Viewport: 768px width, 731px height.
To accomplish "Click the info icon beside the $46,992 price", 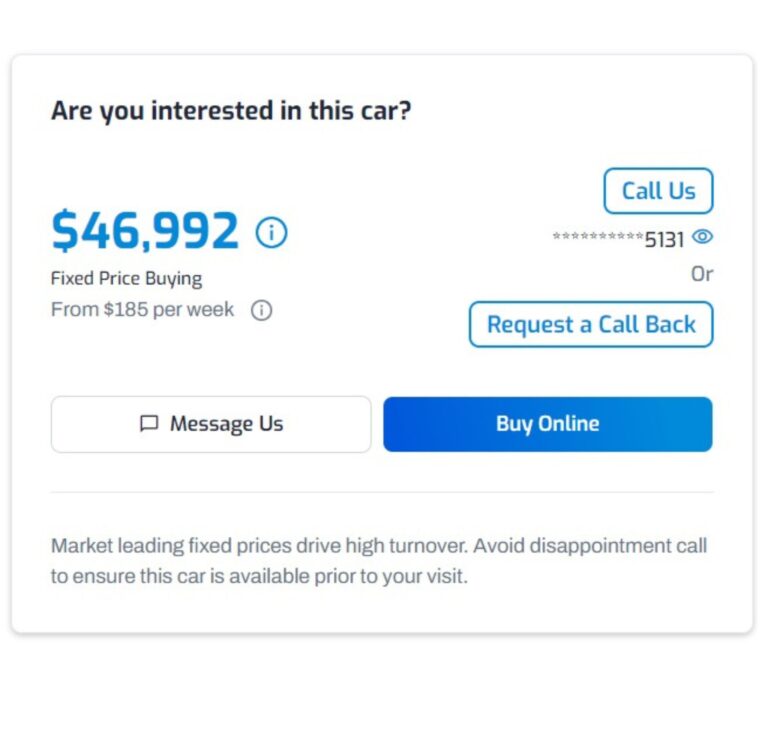I will [271, 233].
